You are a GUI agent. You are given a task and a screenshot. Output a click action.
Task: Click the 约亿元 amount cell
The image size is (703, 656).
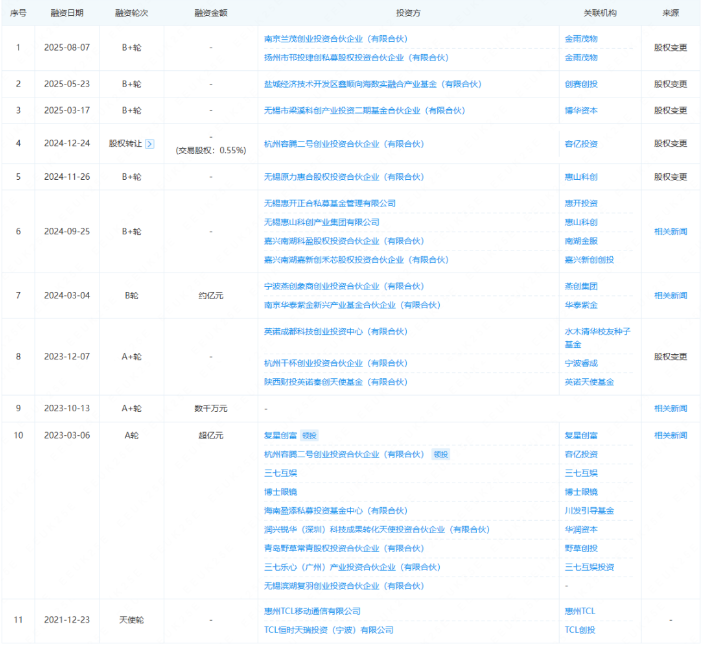(x=211, y=296)
